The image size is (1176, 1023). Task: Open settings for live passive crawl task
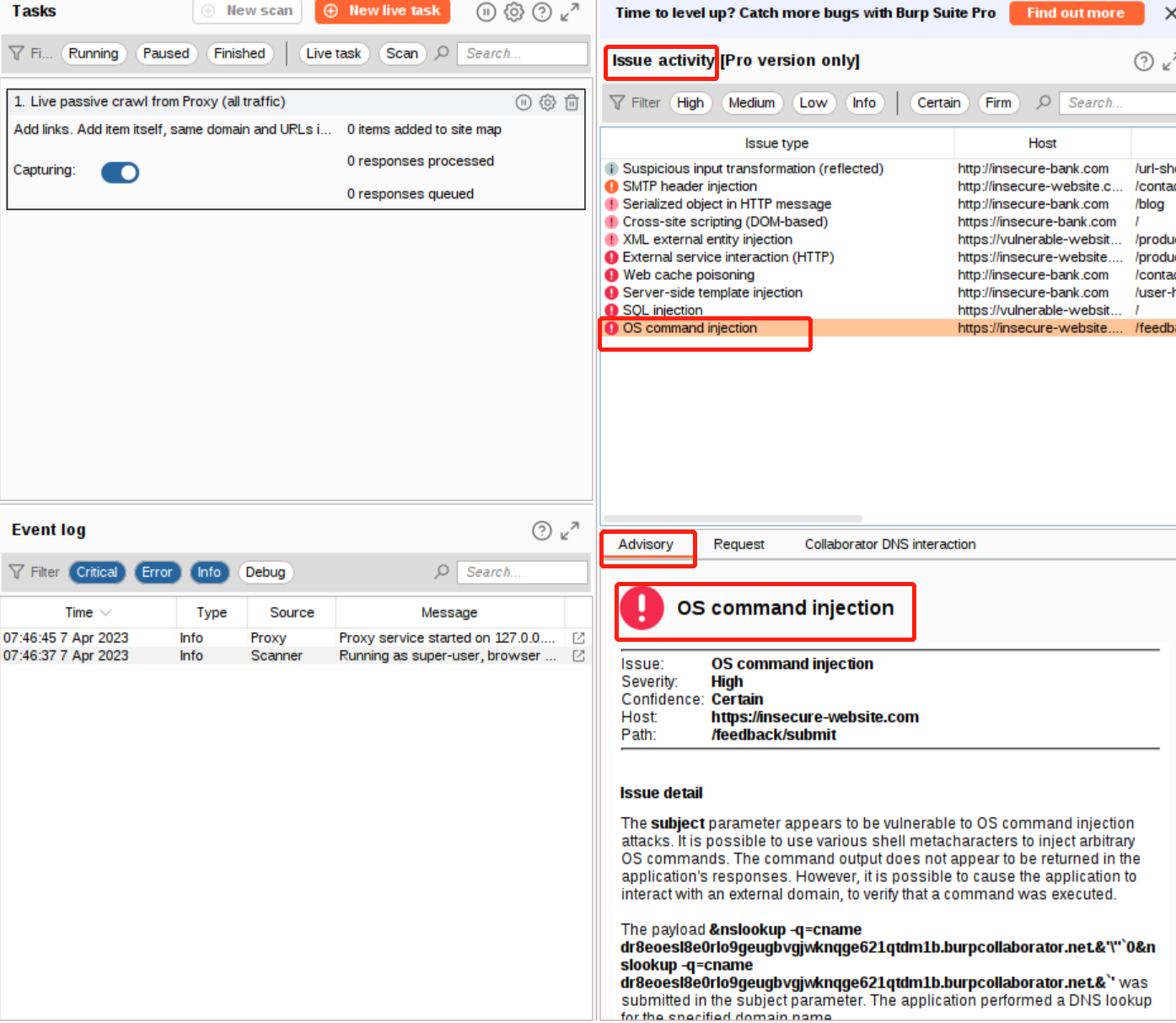pyautogui.click(x=548, y=102)
